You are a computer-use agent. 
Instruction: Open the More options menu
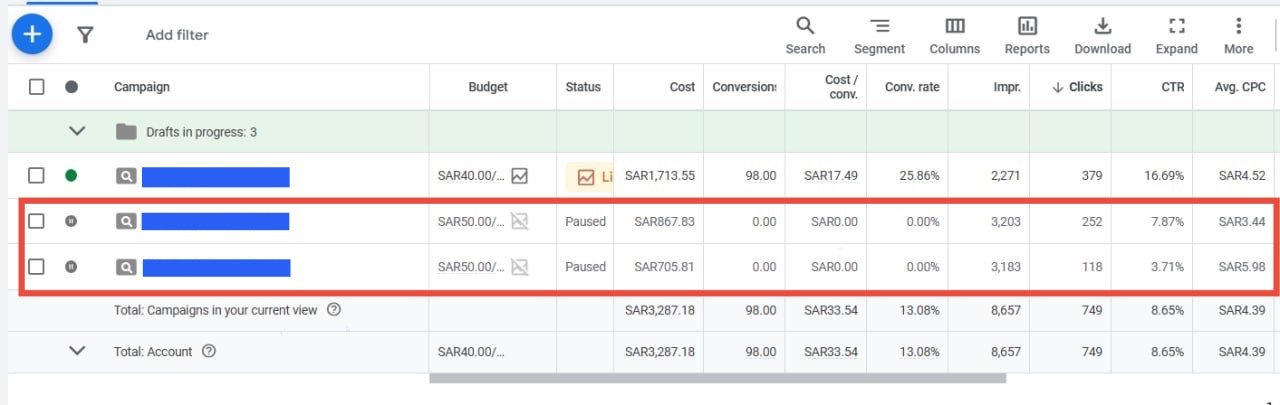(x=1238, y=36)
